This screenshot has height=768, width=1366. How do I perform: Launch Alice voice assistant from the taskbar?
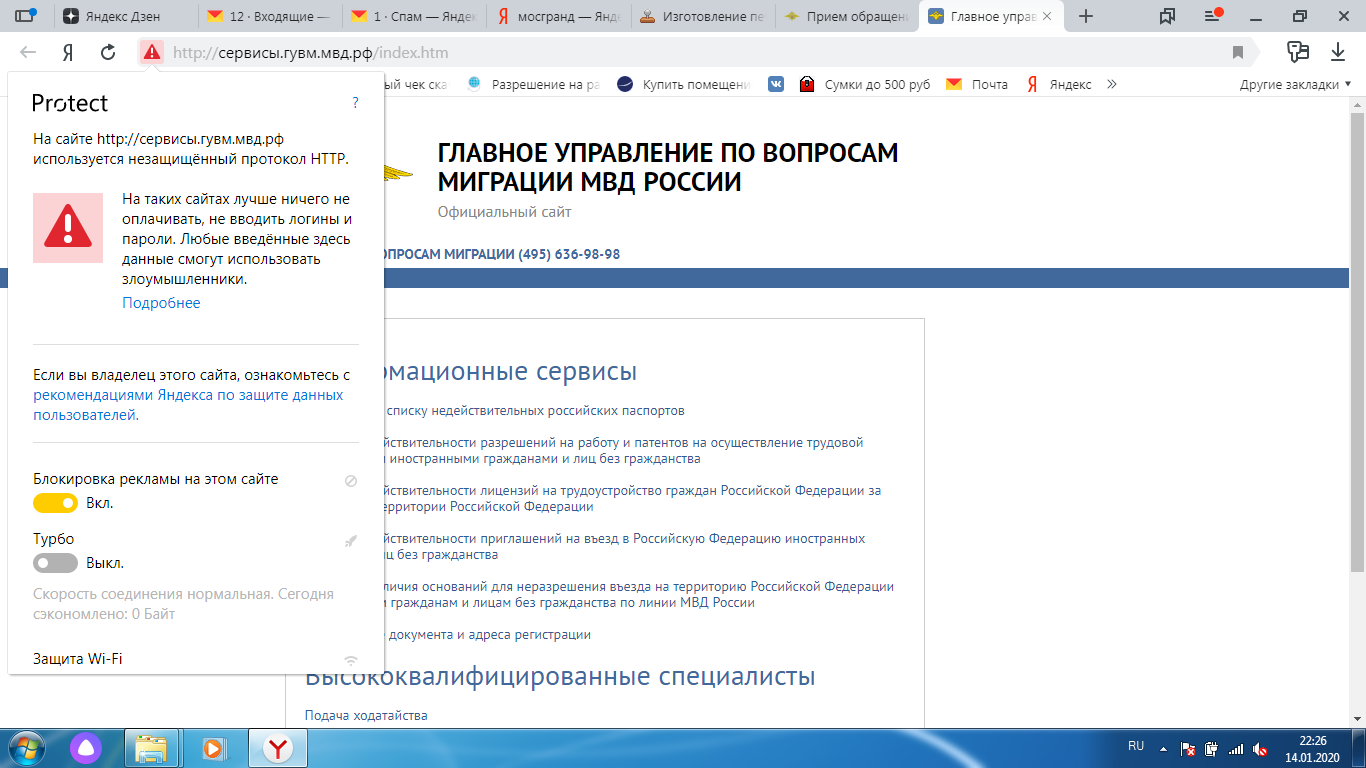(x=86, y=747)
